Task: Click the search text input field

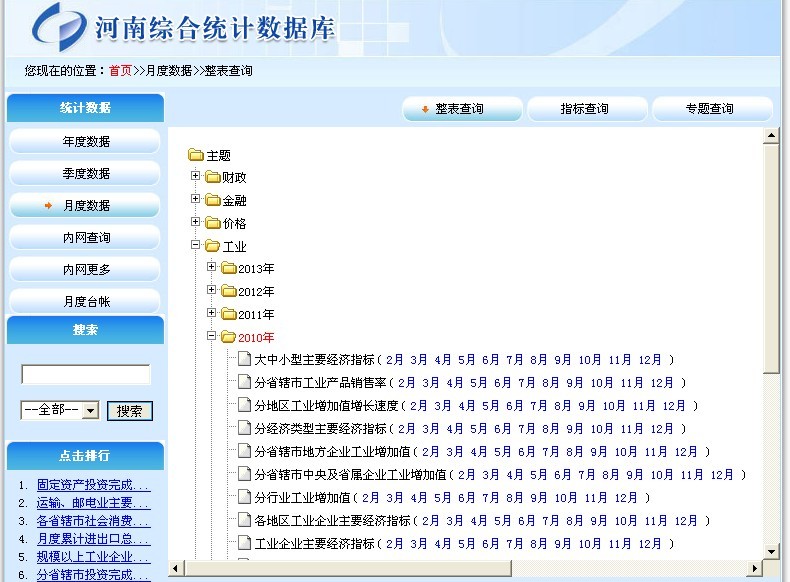Action: click(x=86, y=374)
